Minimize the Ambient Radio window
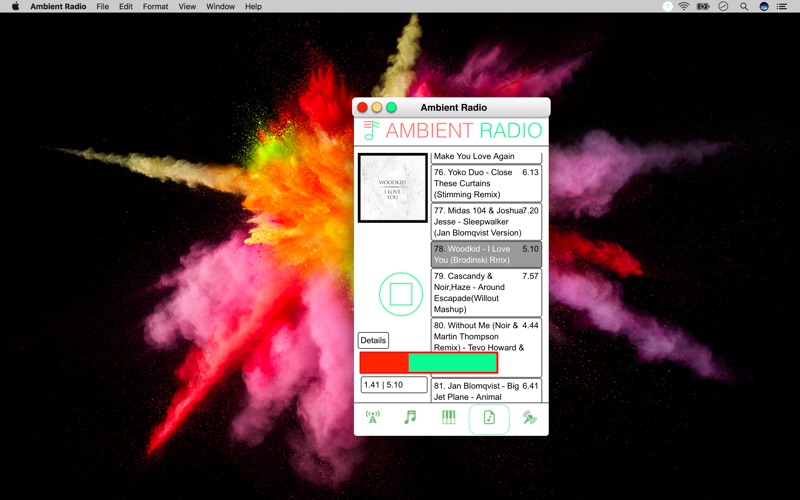The height and width of the screenshot is (500, 800). (377, 107)
